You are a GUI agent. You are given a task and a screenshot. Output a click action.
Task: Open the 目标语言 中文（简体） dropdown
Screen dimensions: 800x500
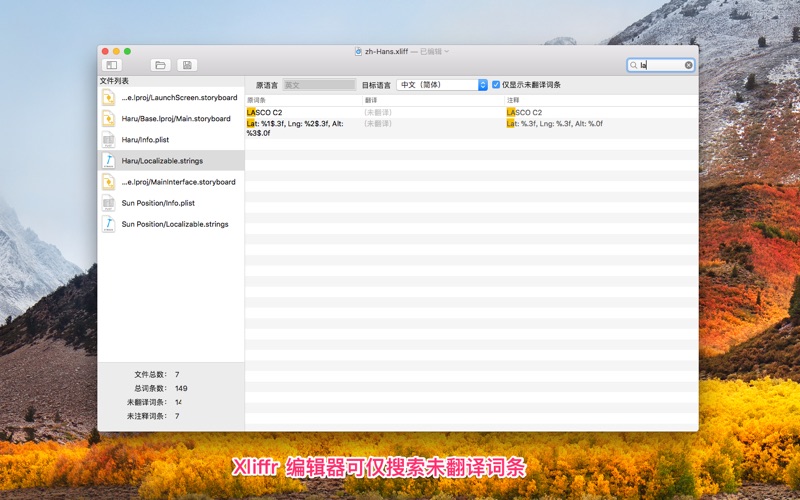pyautogui.click(x=441, y=85)
